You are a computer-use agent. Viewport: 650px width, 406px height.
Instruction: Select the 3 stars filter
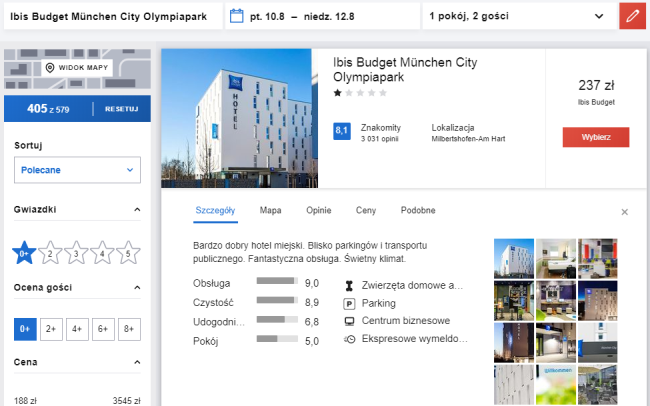click(x=76, y=253)
